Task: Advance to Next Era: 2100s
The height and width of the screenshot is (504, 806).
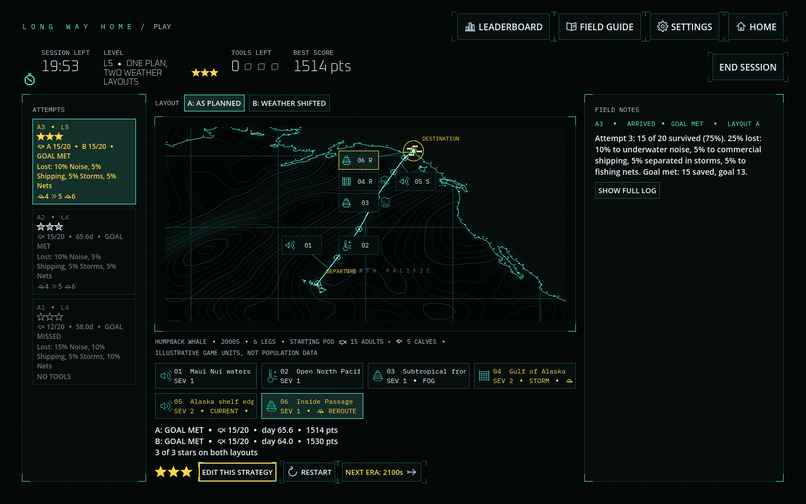Action: [381, 472]
